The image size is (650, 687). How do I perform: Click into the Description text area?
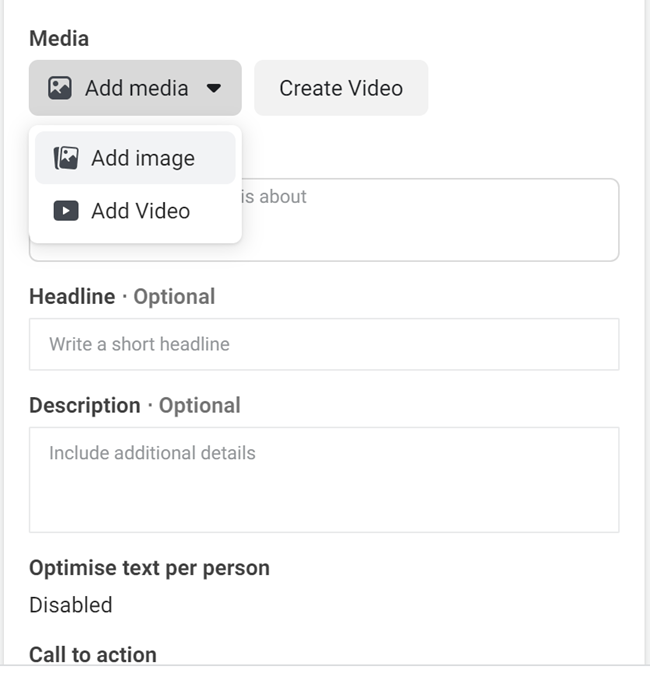[323, 479]
